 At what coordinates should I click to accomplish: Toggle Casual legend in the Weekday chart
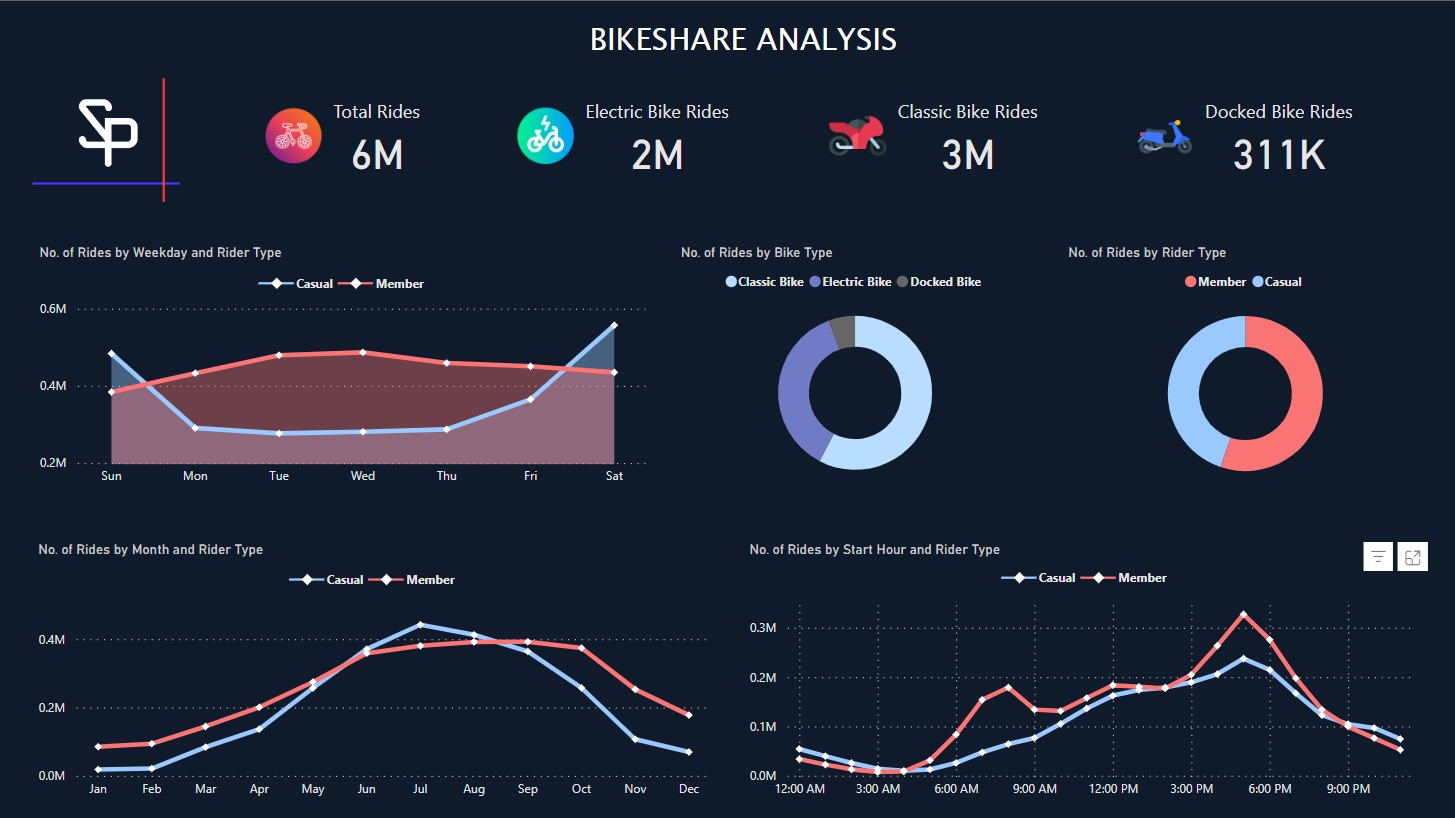tap(296, 284)
